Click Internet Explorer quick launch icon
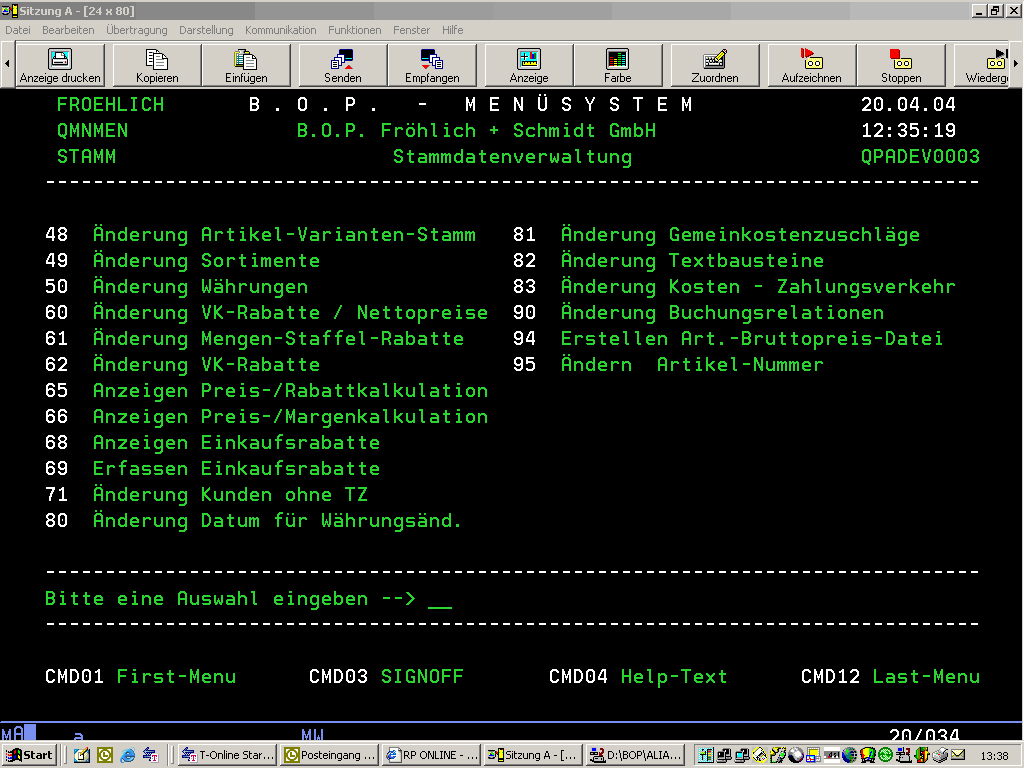Screen dimensions: 1024x768 click(127, 756)
